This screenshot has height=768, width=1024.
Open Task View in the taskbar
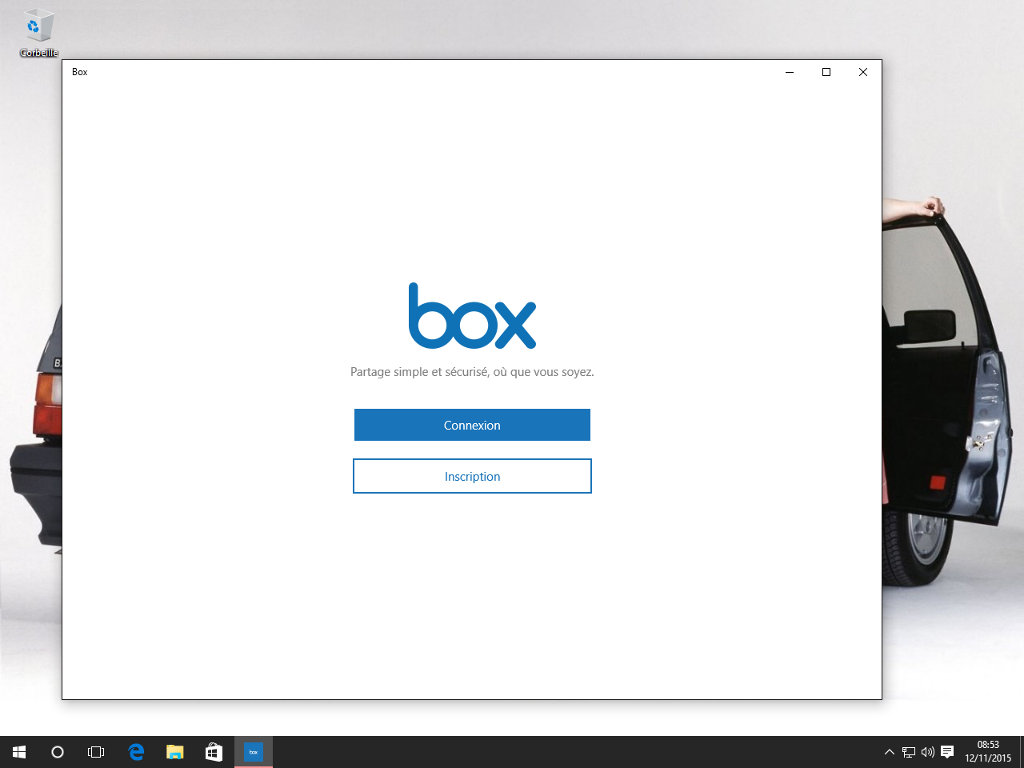tap(96, 752)
